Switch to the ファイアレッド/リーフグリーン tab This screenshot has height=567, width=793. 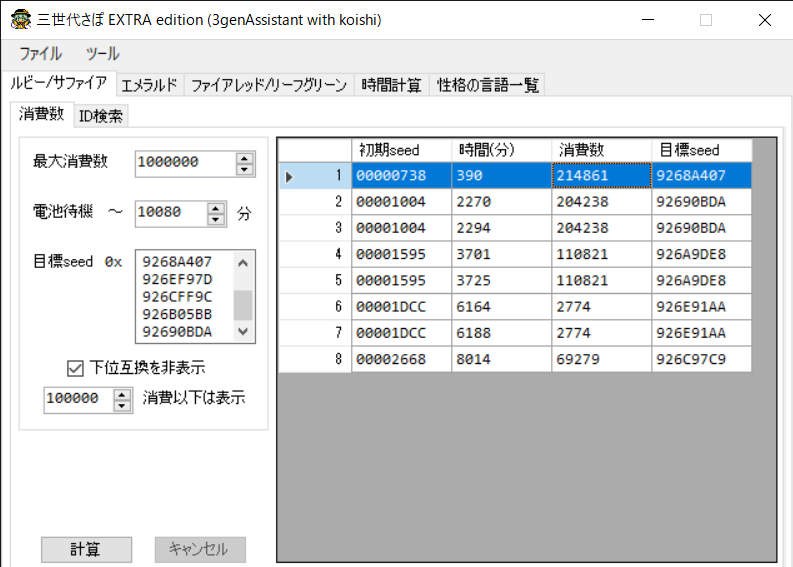point(269,85)
